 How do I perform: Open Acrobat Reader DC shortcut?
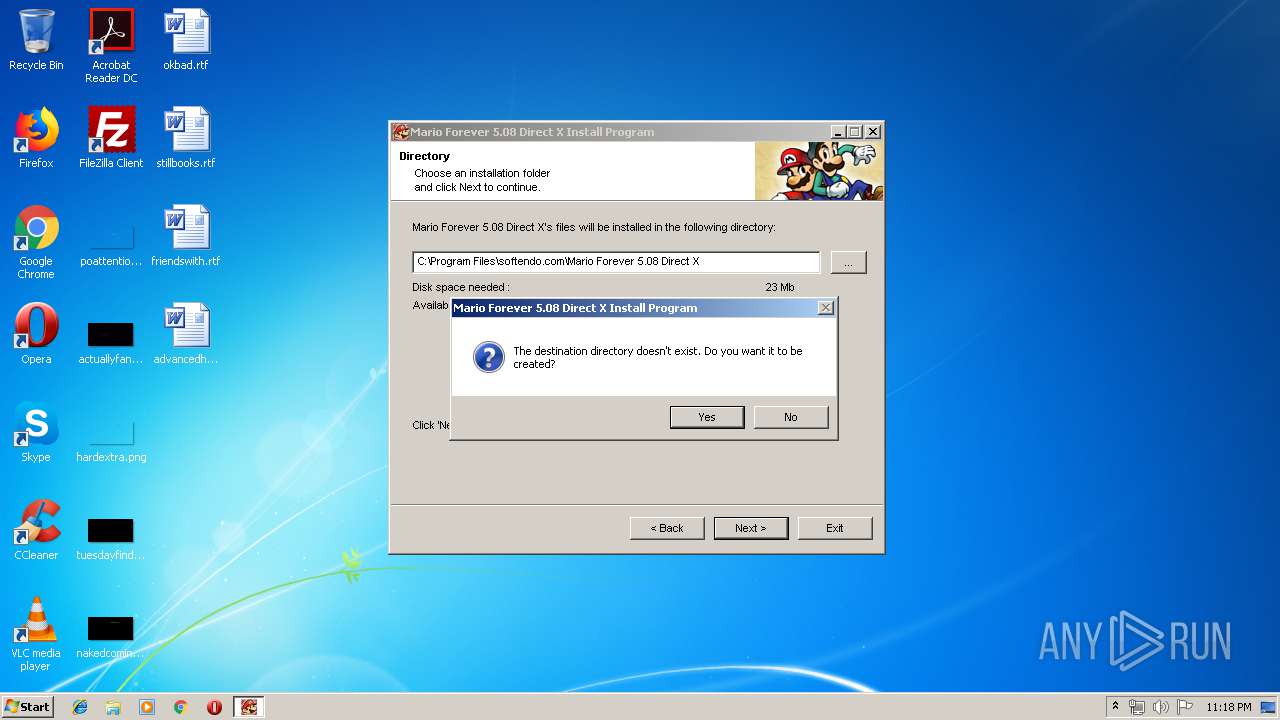(111, 46)
